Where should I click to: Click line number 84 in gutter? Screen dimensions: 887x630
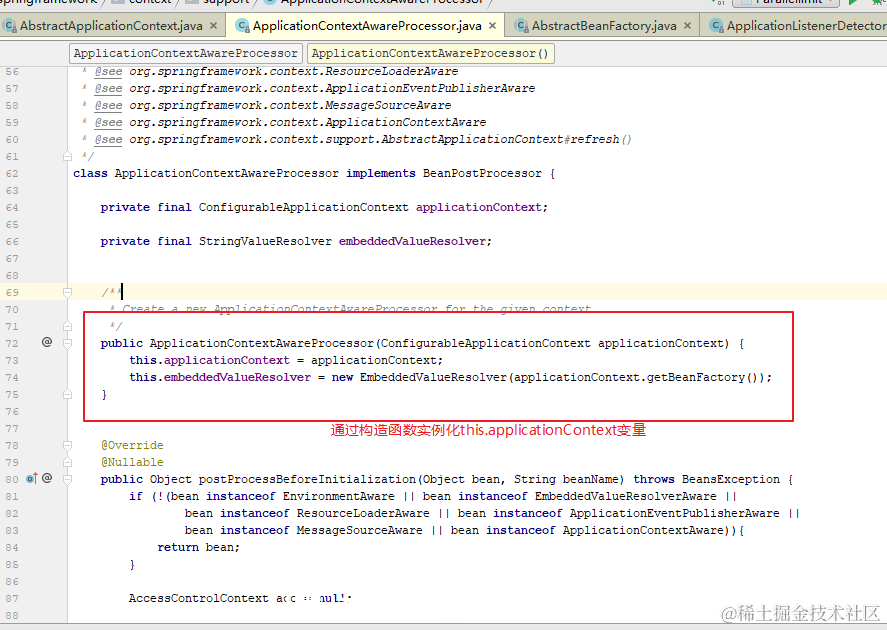(12, 547)
